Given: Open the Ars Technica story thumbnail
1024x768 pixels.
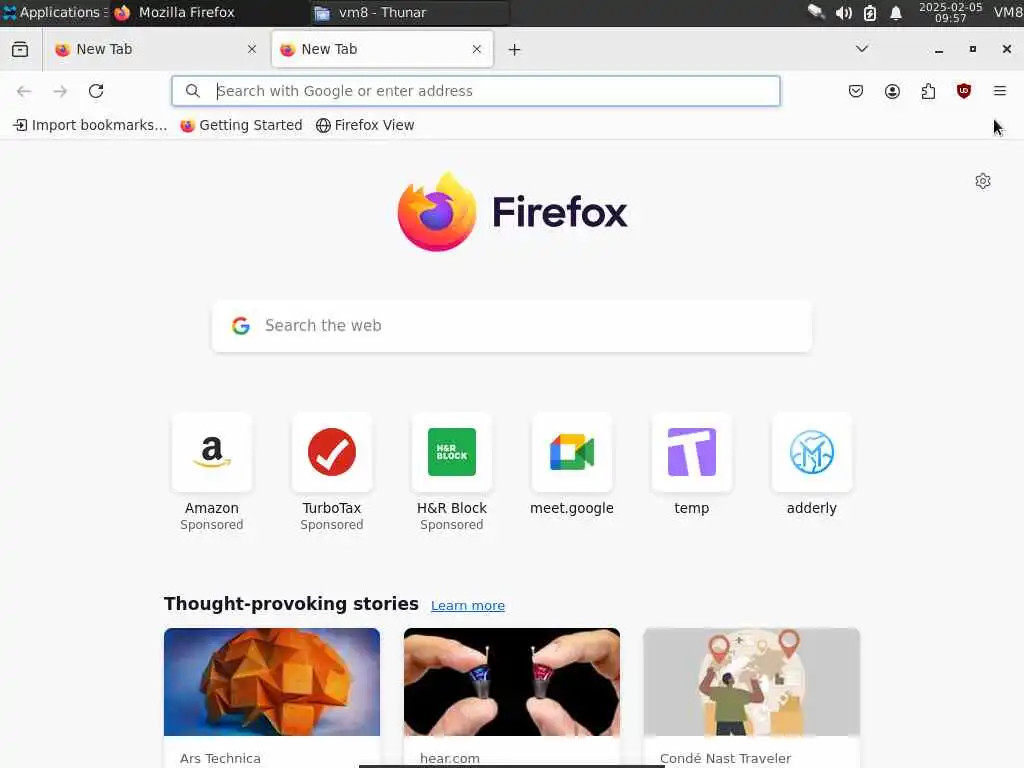Looking at the screenshot, I should [x=272, y=682].
